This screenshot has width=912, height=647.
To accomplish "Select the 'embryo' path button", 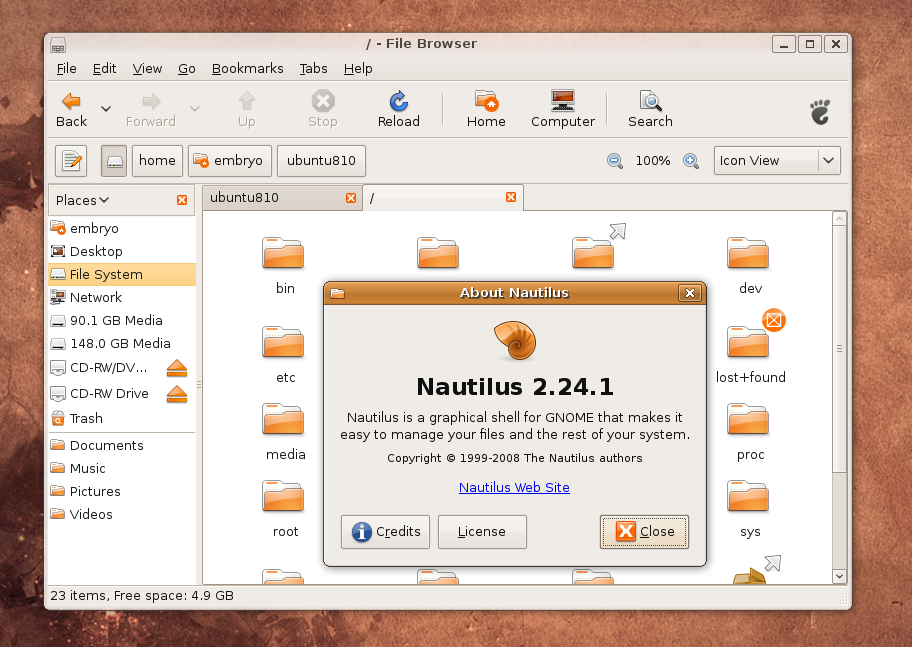I will pos(230,161).
